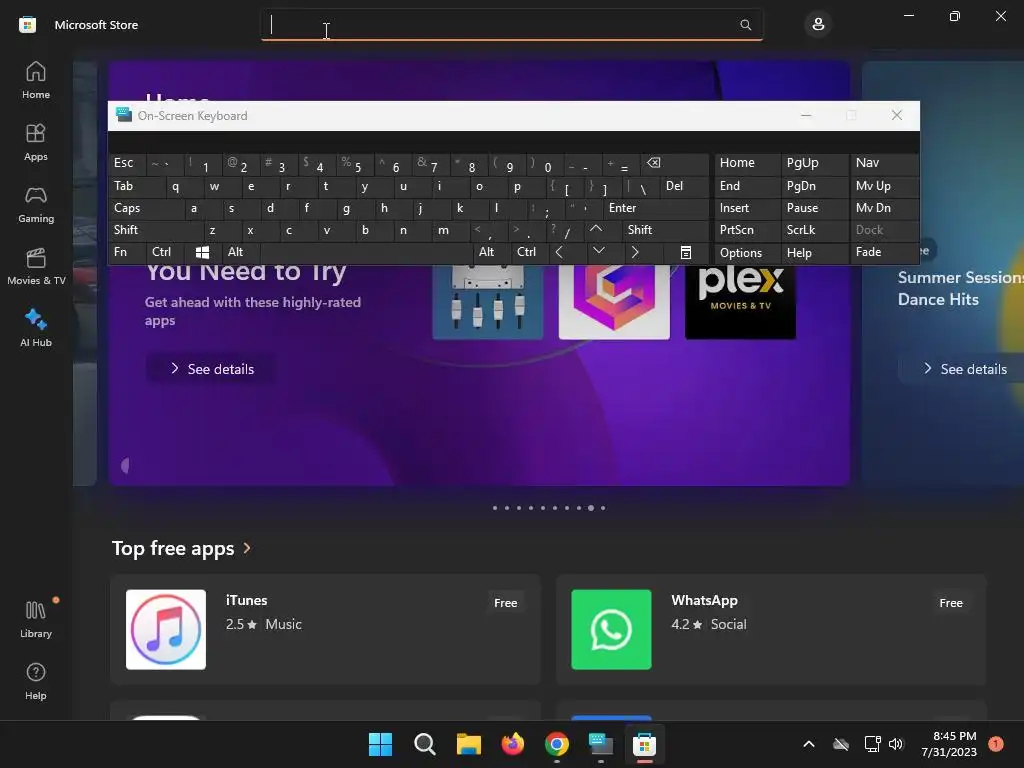Click the Del key on On-Screen Keyboard

(x=685, y=186)
